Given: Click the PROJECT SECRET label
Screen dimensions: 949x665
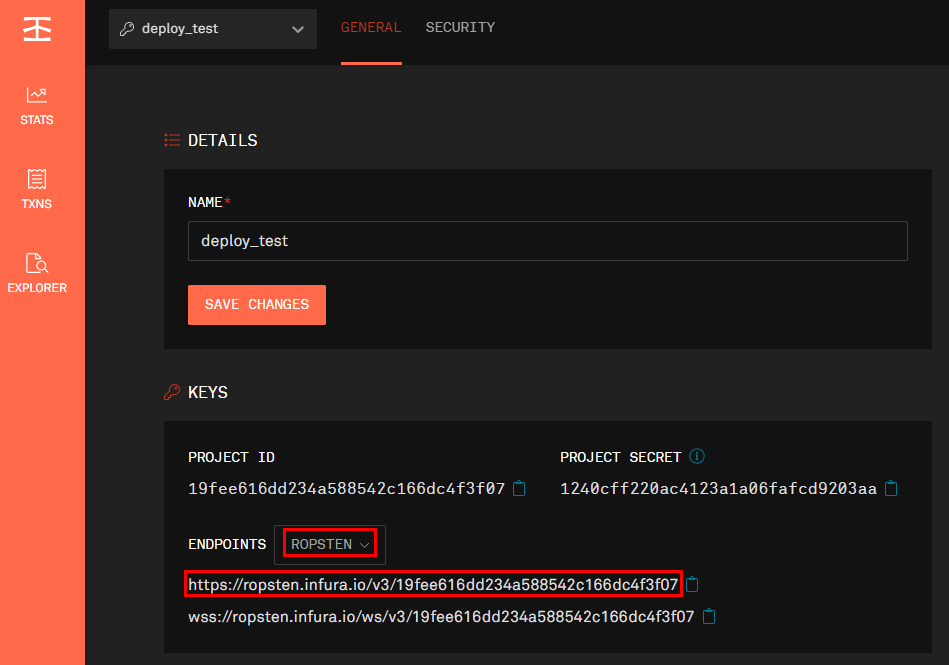Looking at the screenshot, I should coord(620,457).
